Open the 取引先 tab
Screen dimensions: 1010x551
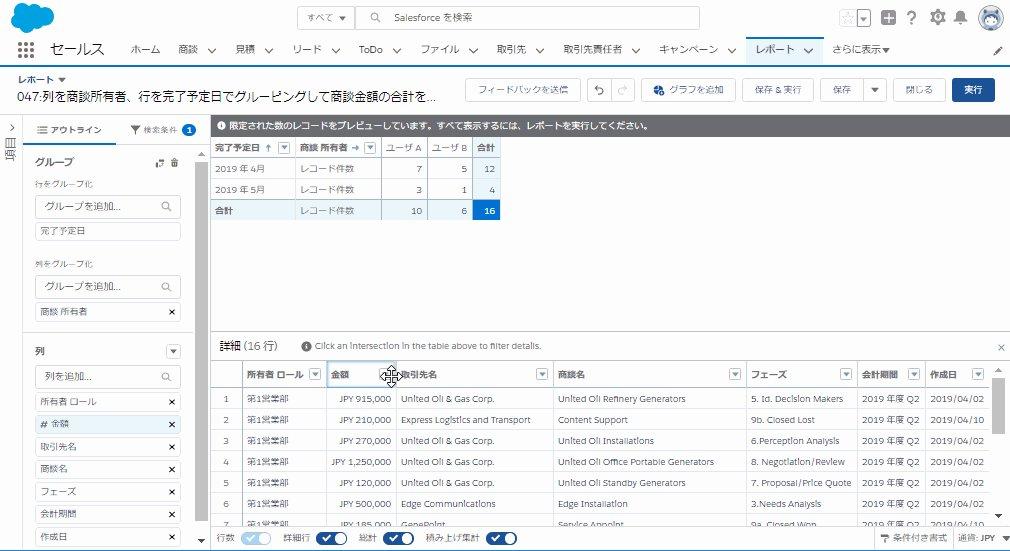coord(511,50)
